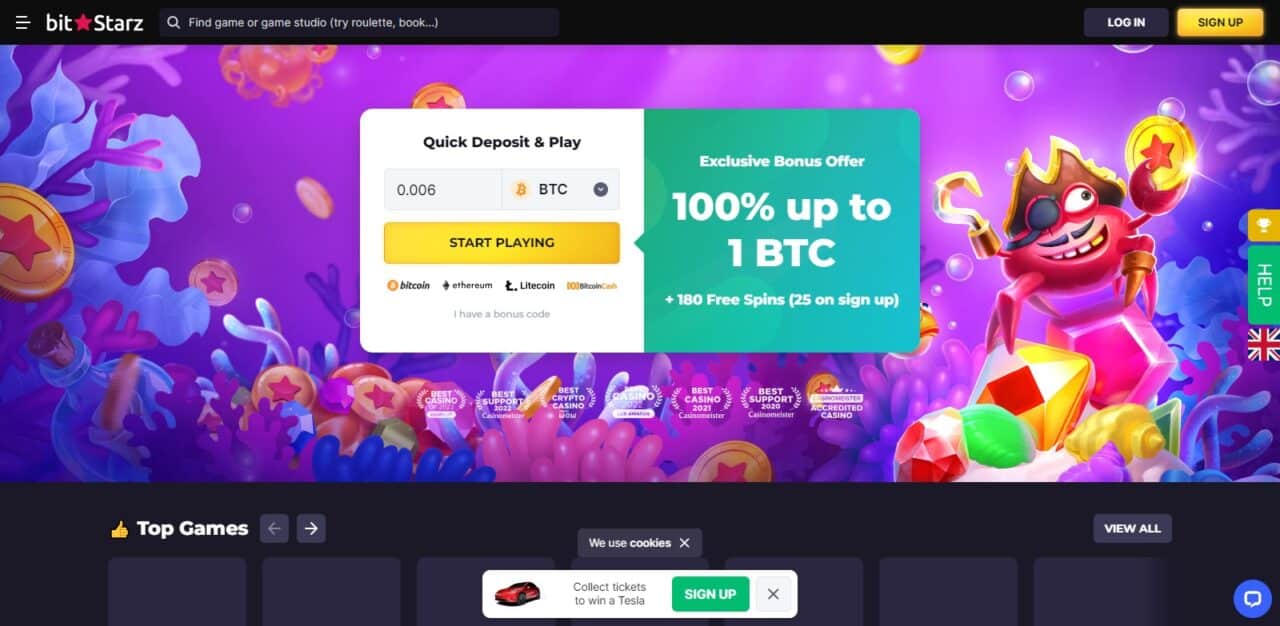Dismiss the cookies notice with X

[684, 543]
